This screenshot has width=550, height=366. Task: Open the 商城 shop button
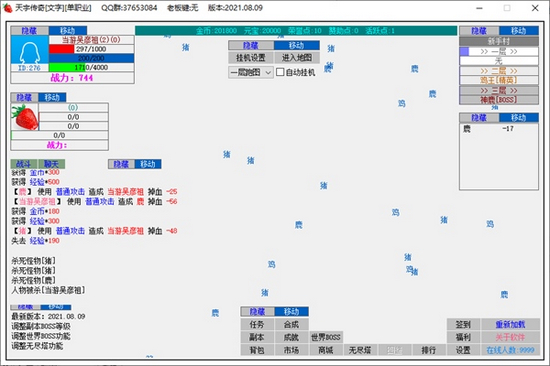(326, 350)
